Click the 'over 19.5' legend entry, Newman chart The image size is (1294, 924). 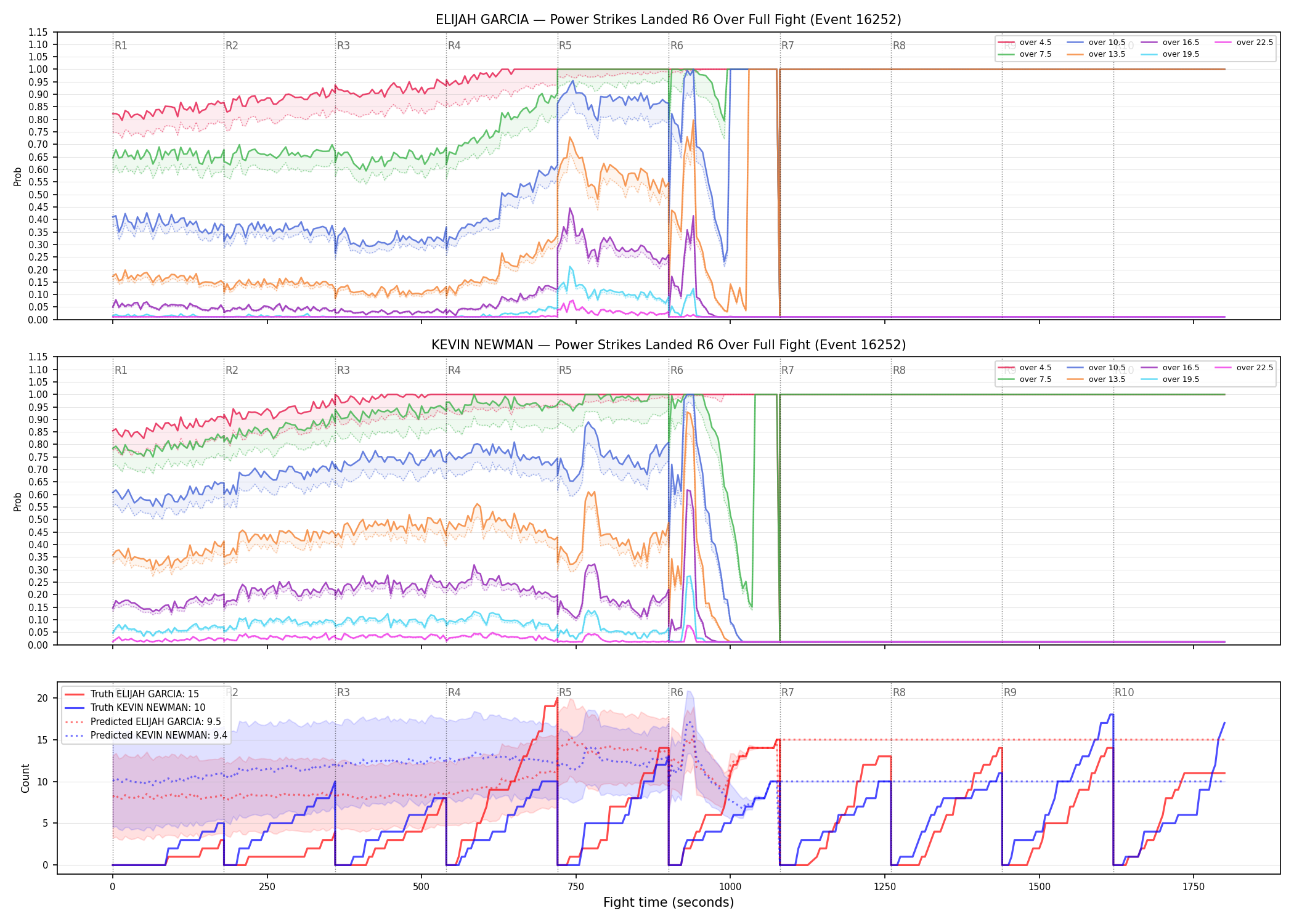[x=1170, y=379]
